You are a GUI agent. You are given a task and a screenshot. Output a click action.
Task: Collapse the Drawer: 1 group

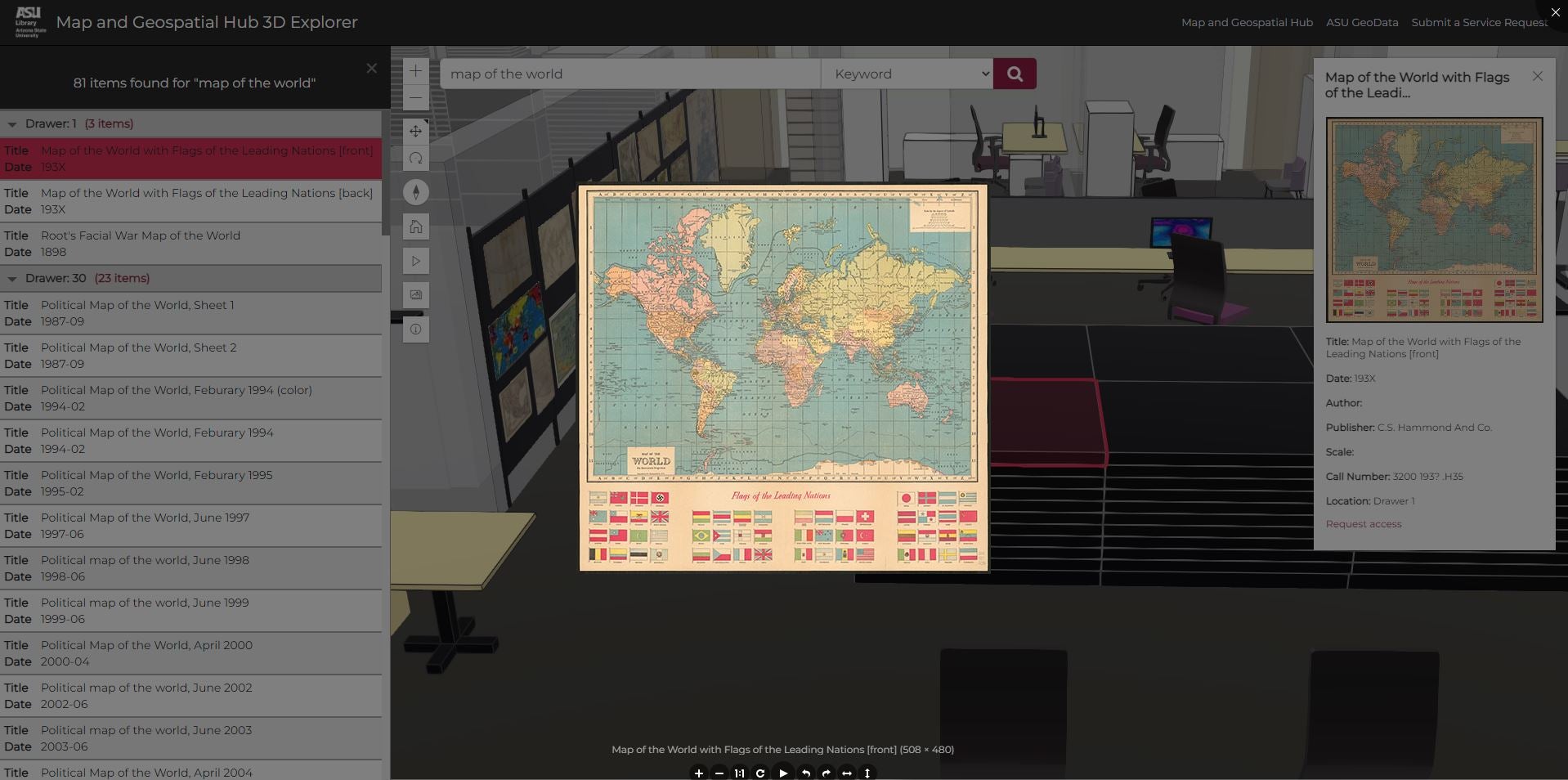(x=12, y=124)
